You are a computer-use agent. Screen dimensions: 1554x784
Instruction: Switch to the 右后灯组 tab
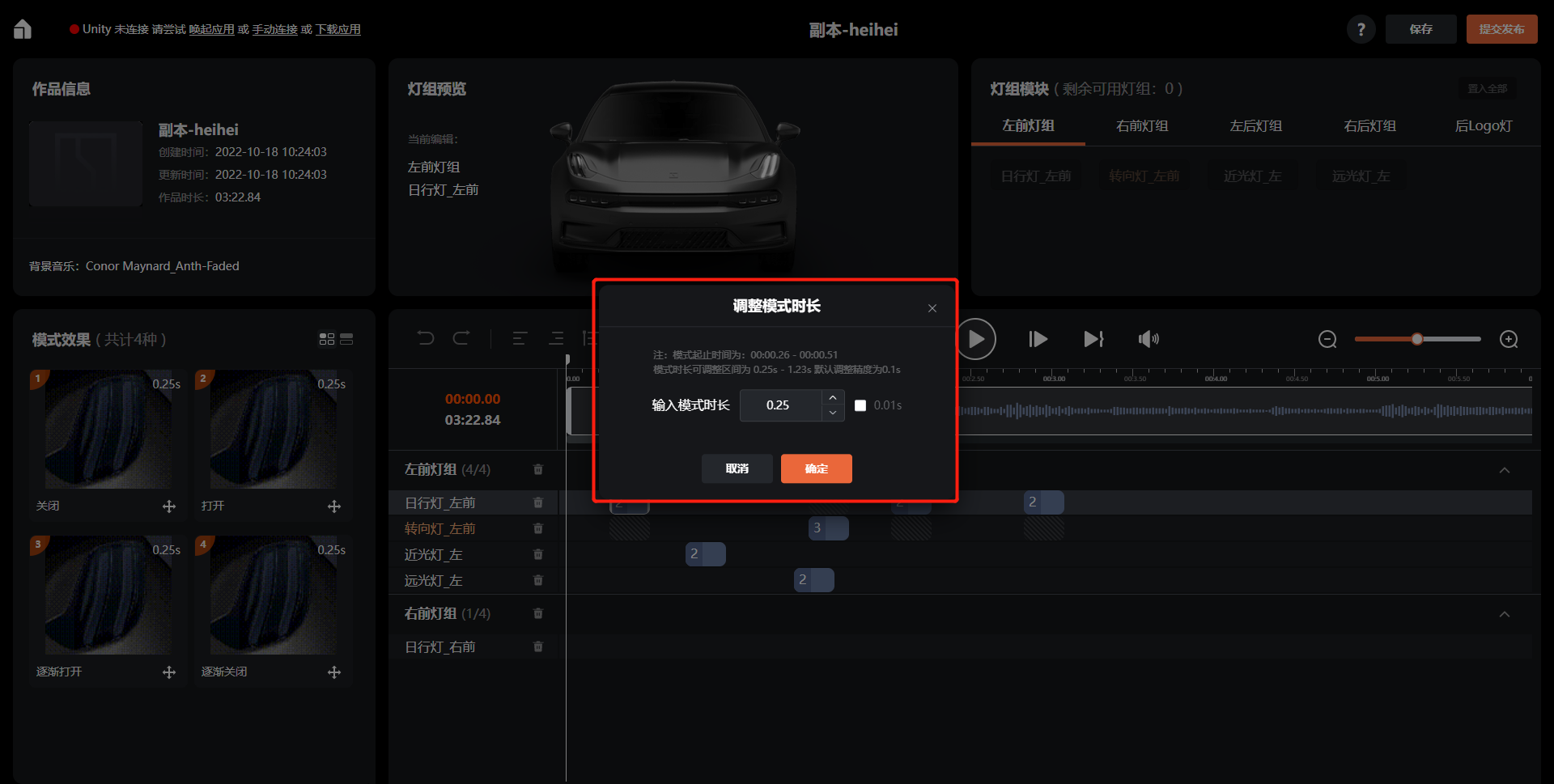(1369, 125)
